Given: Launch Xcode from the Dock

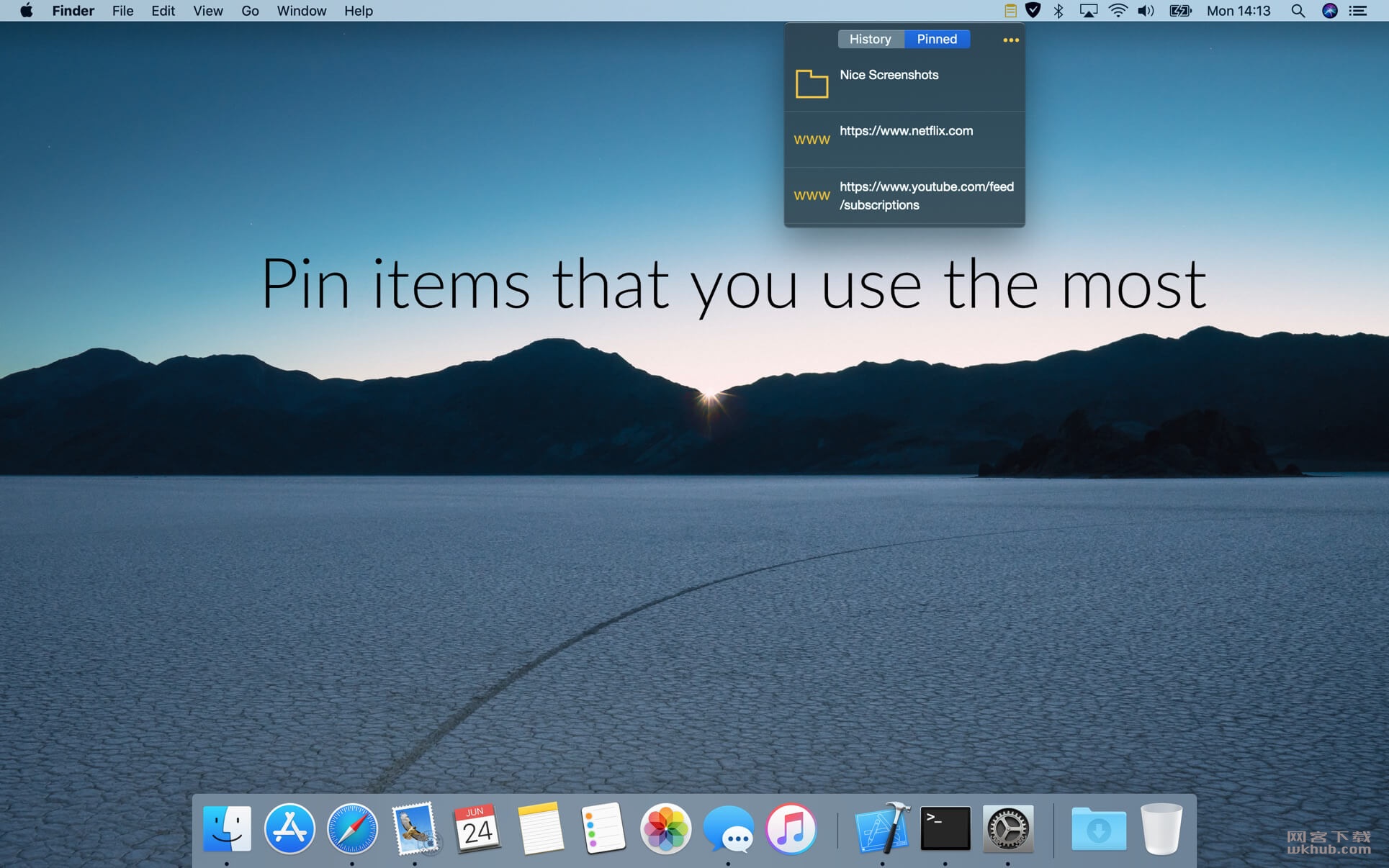Looking at the screenshot, I should [x=882, y=828].
